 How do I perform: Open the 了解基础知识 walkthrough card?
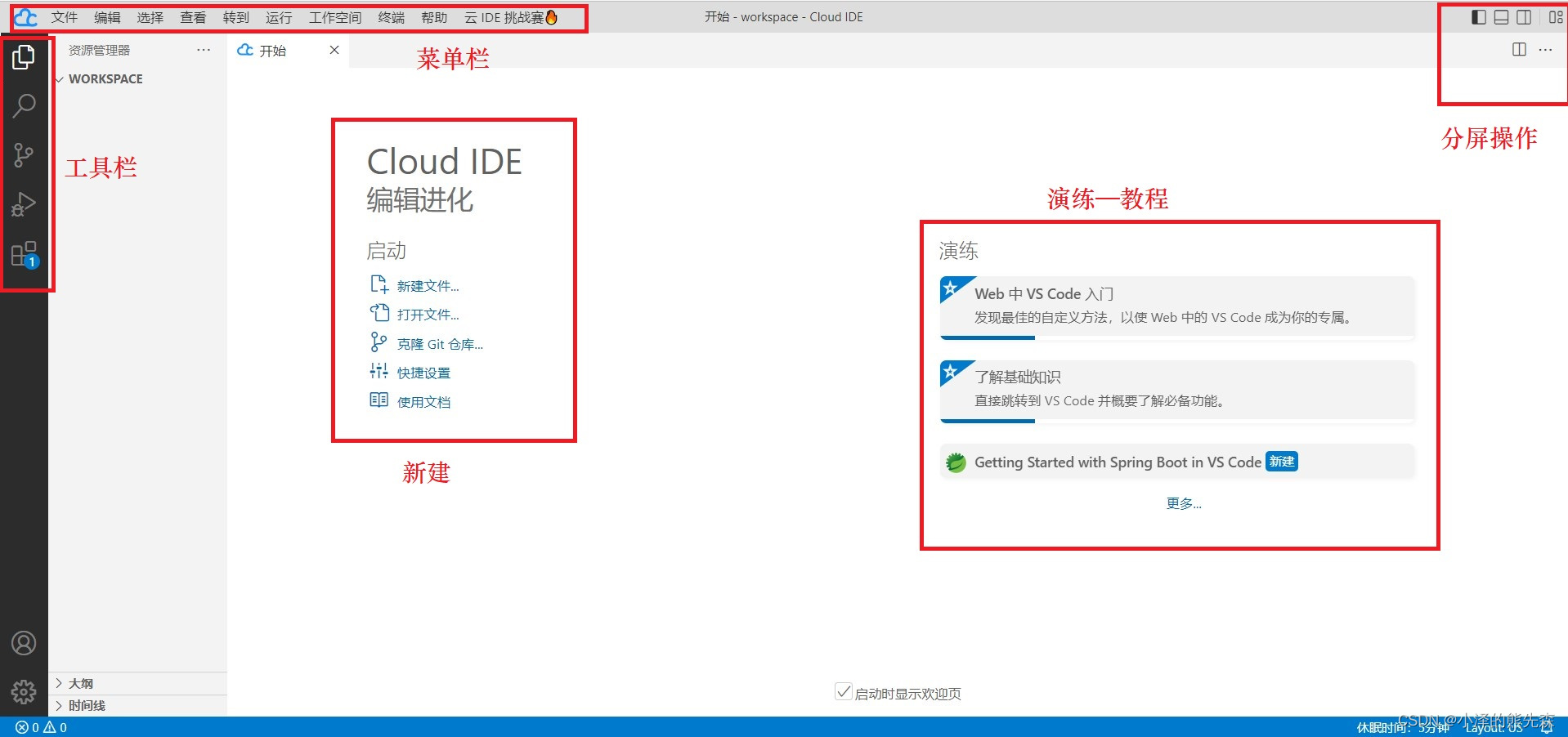pos(1177,391)
